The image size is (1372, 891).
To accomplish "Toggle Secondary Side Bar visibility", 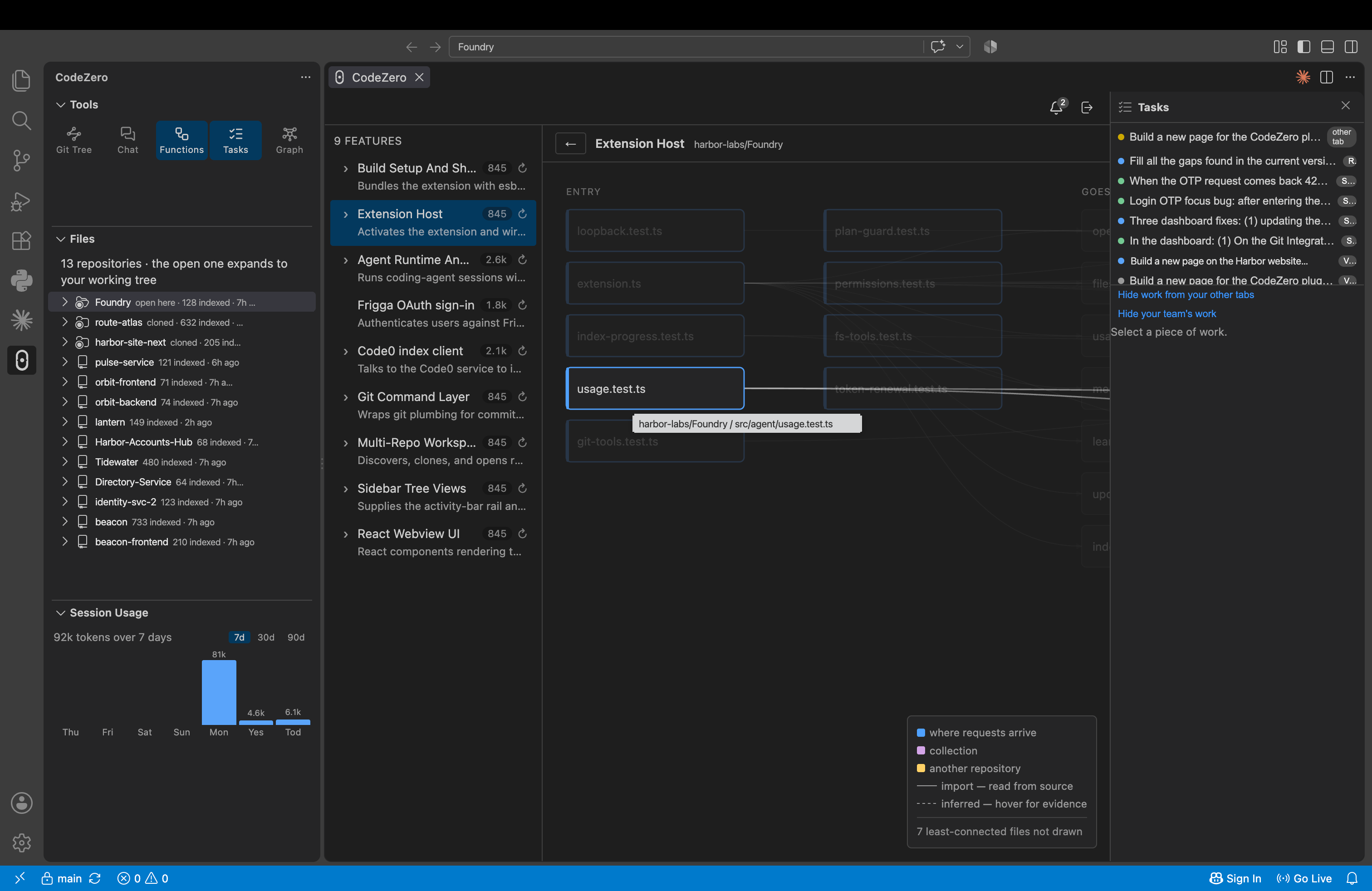I will click(x=1351, y=47).
